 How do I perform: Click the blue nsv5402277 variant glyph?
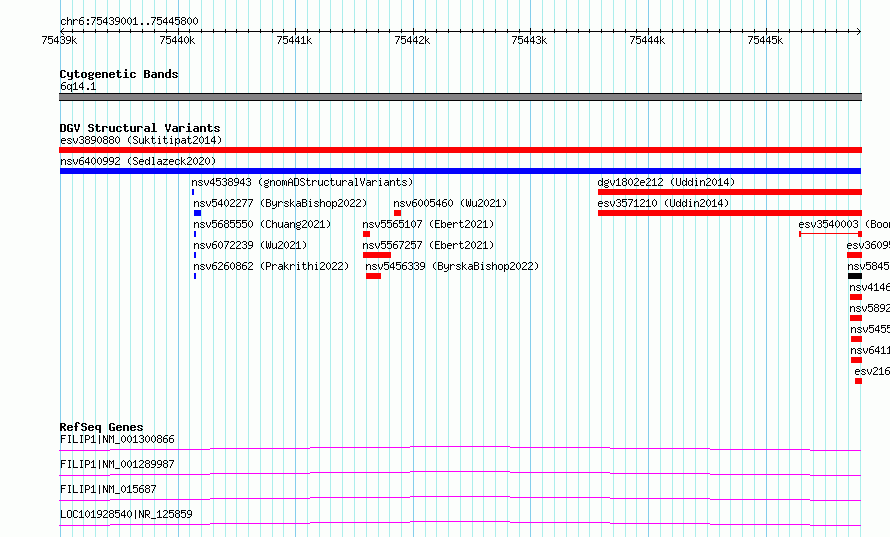coord(198,213)
